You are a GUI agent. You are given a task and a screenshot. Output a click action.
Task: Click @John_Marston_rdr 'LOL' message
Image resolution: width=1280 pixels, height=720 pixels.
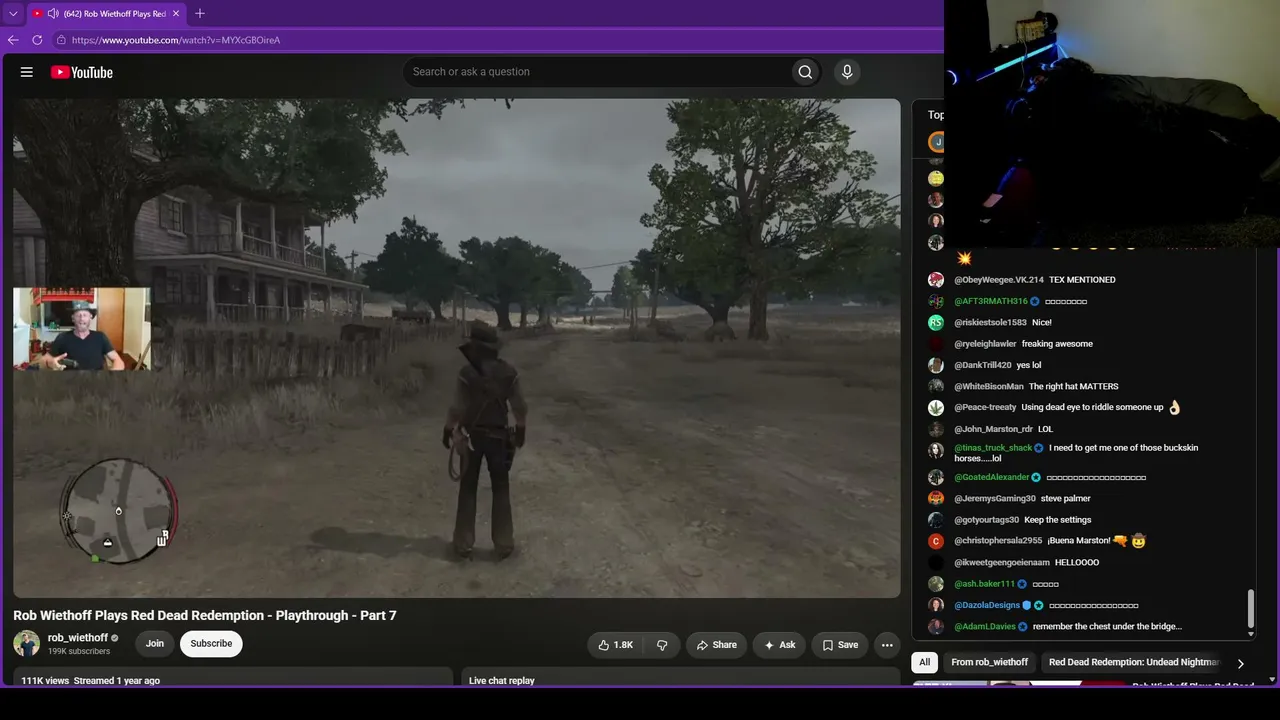(x=1045, y=429)
